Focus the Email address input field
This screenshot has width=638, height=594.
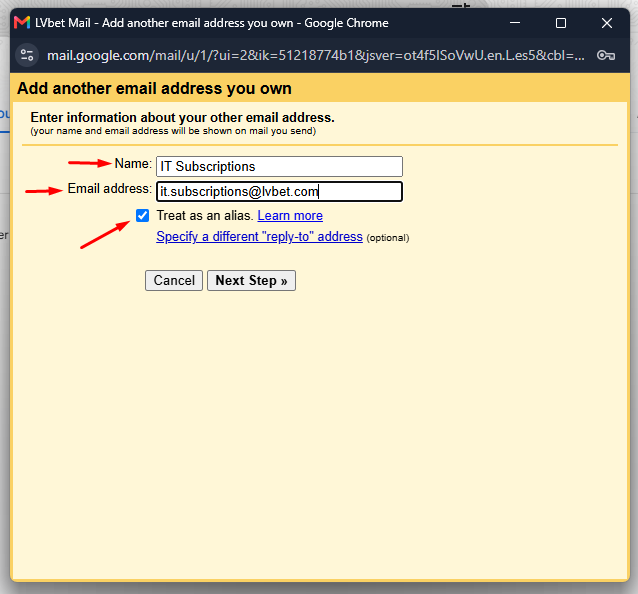click(279, 192)
